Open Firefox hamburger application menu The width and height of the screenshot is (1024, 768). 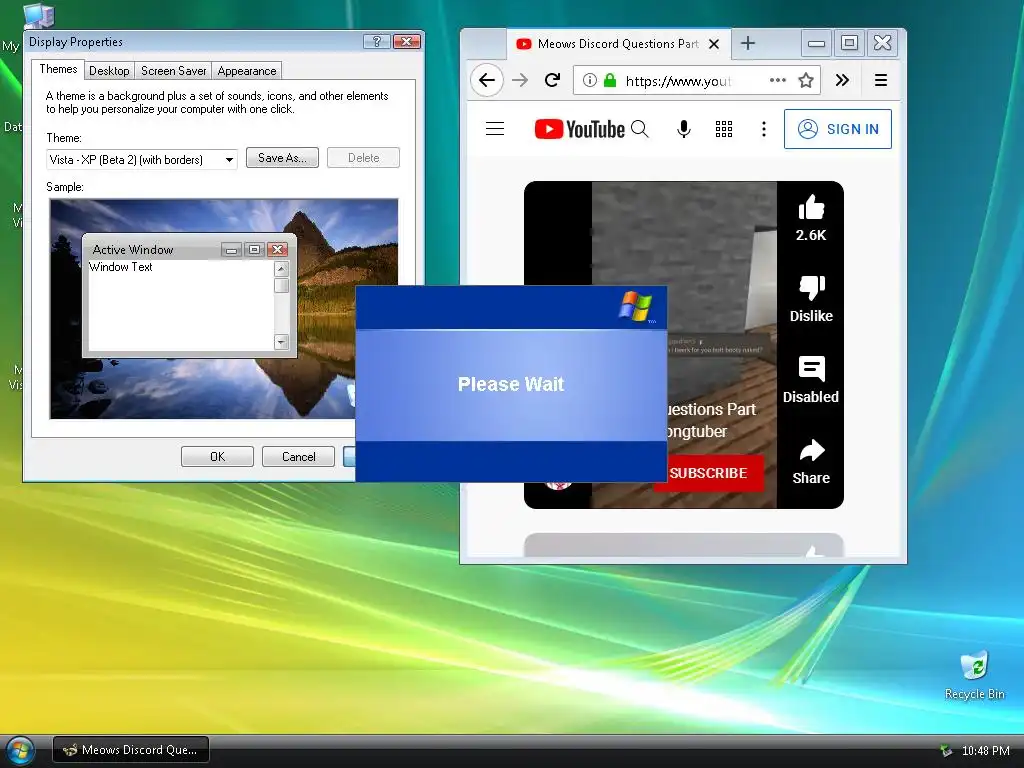[880, 80]
